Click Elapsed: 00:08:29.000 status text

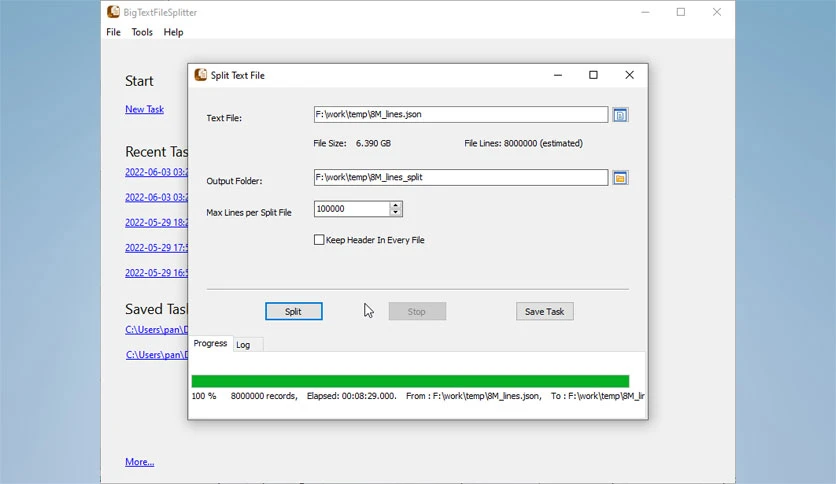(351, 396)
